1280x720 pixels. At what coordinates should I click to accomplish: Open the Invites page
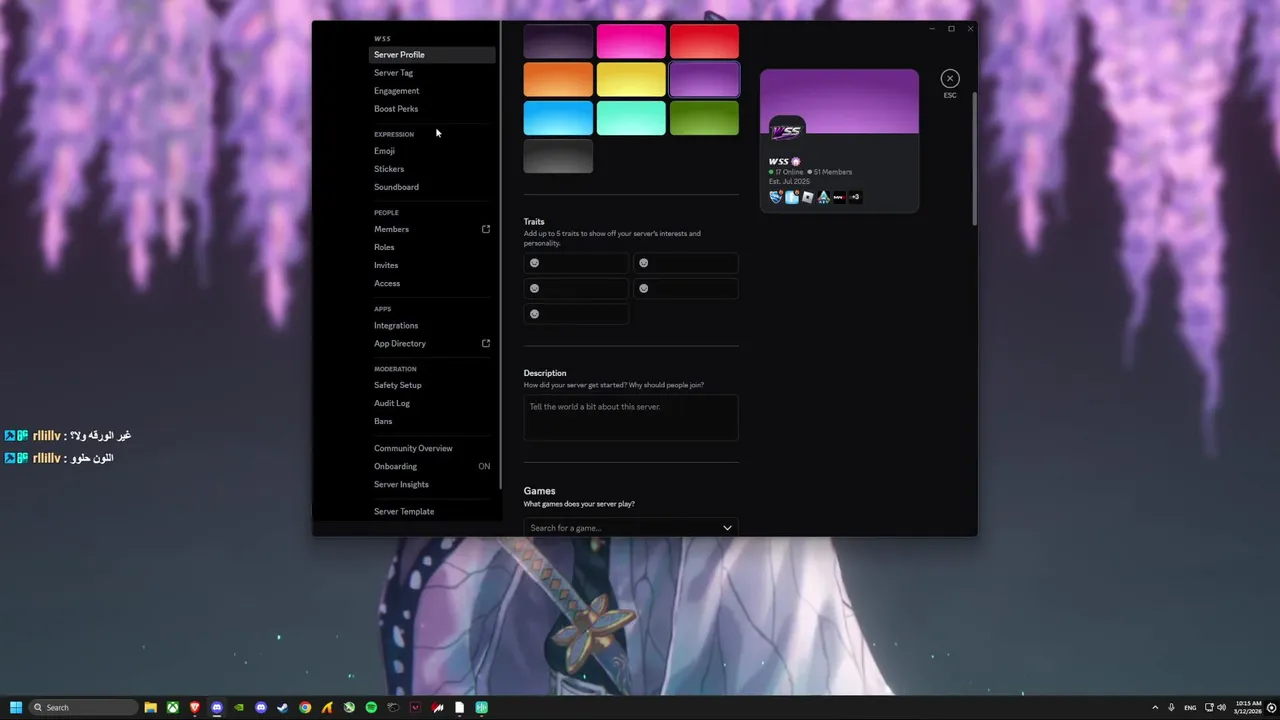pyautogui.click(x=432, y=265)
